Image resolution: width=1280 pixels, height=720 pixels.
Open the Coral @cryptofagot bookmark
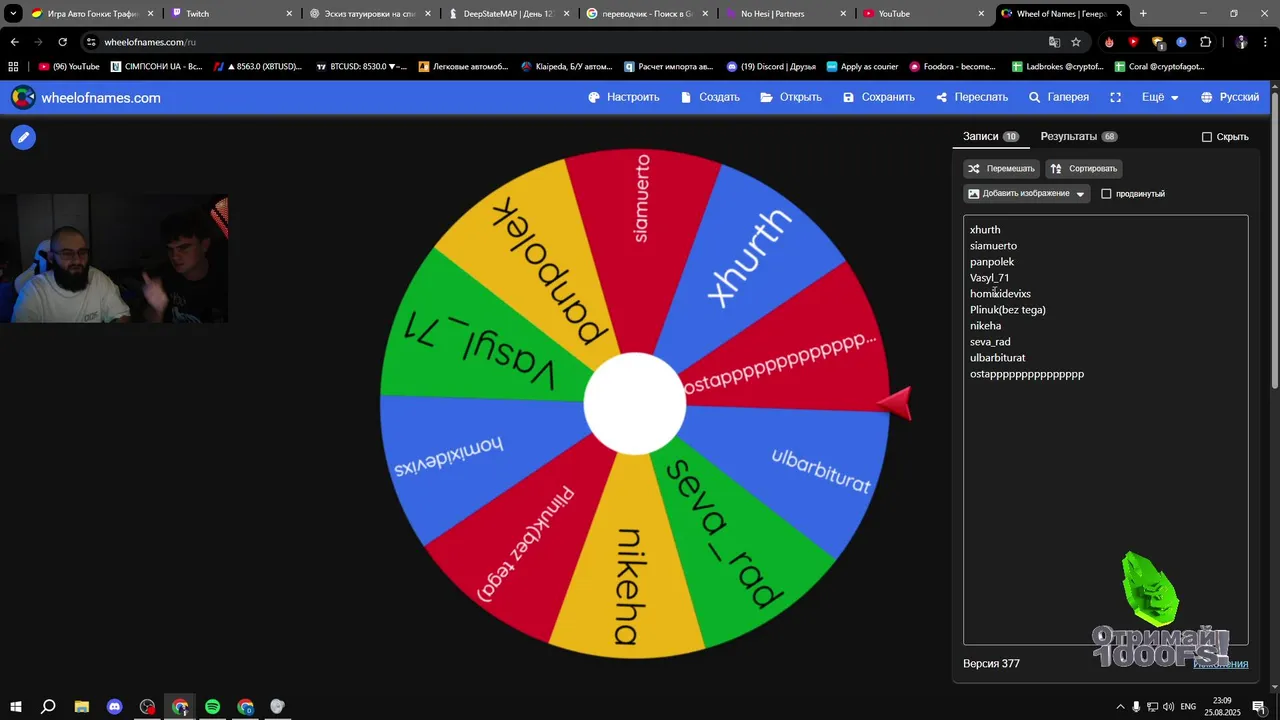click(1159, 67)
